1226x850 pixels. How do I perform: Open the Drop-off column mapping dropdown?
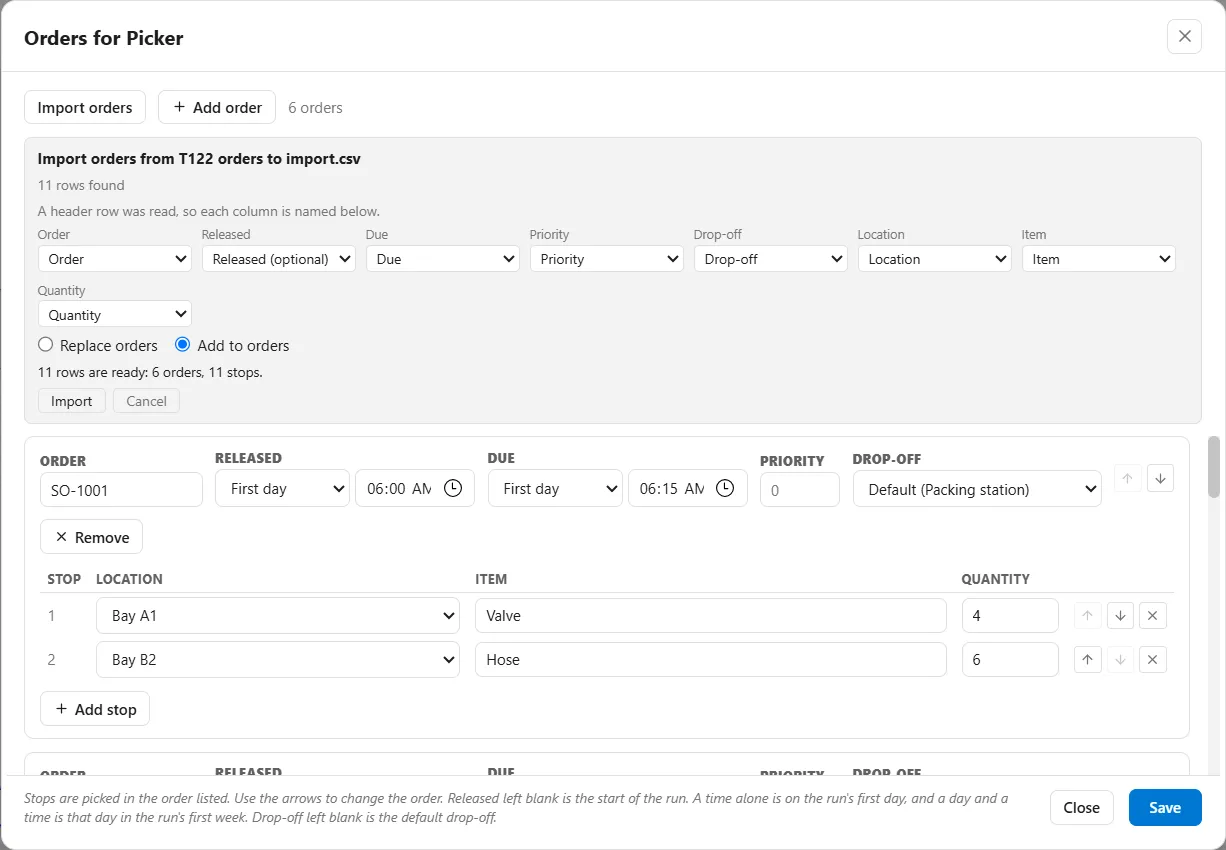[771, 259]
